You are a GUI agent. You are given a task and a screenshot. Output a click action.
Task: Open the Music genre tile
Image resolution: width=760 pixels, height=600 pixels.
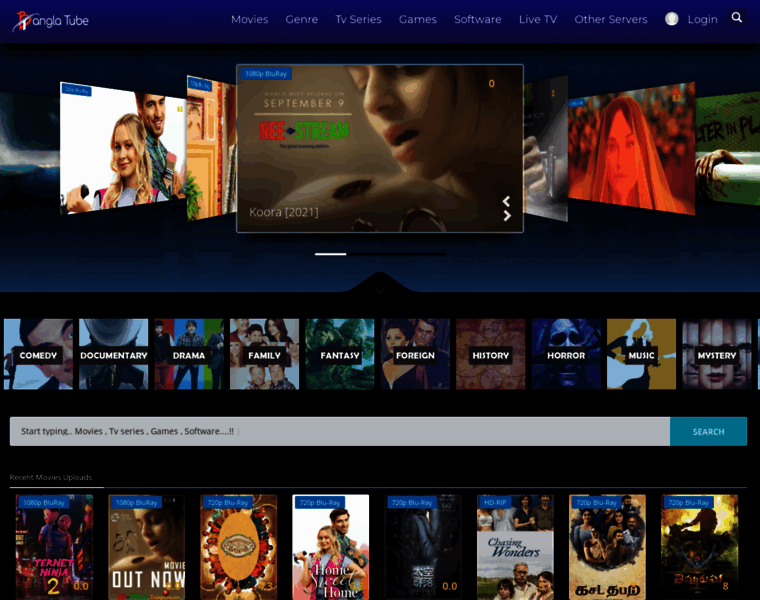pos(641,354)
